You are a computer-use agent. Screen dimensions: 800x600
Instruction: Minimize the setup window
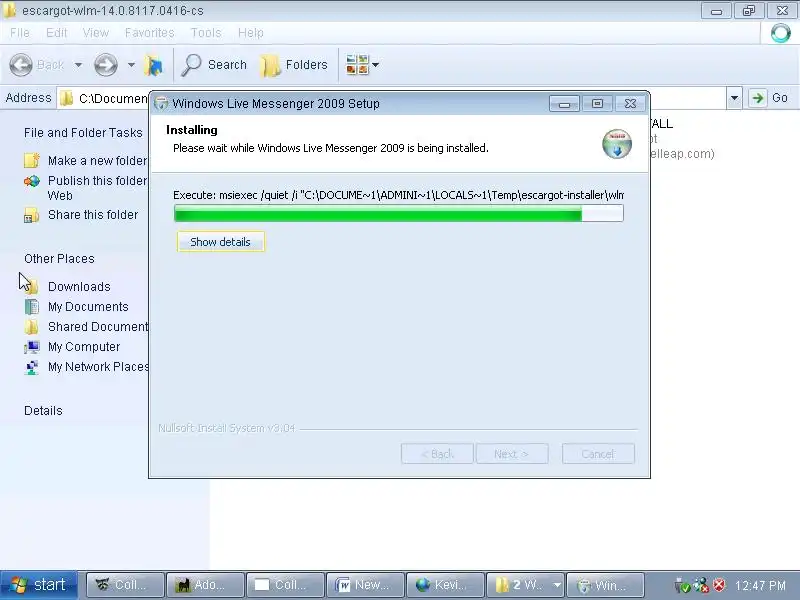[x=564, y=104]
